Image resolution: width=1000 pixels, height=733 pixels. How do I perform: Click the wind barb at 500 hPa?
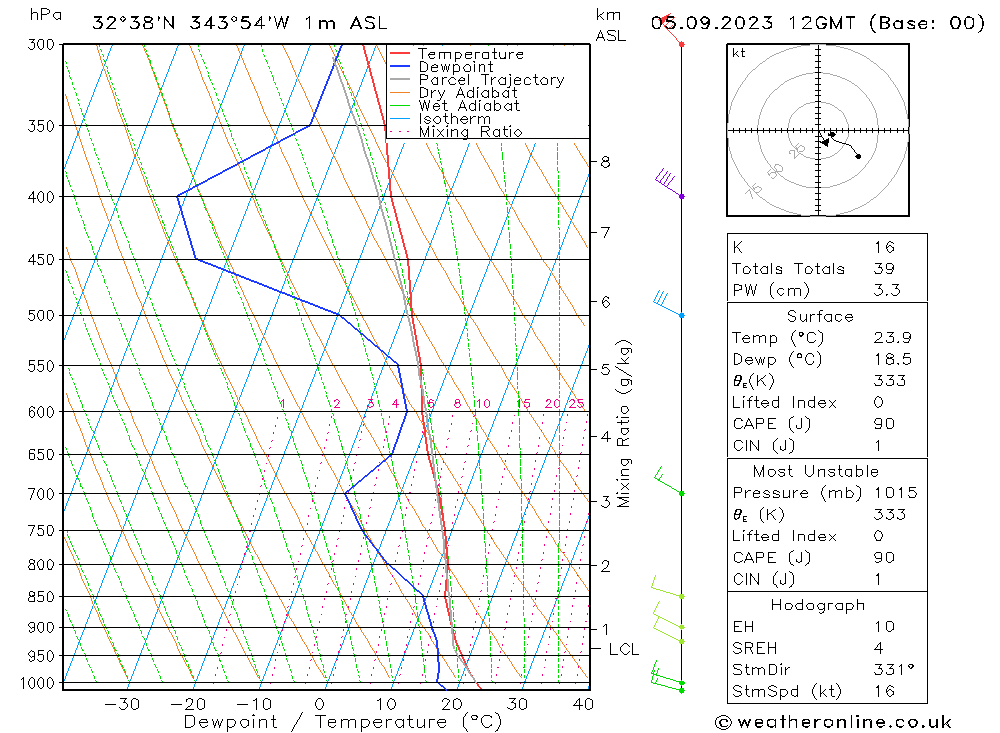668,304
